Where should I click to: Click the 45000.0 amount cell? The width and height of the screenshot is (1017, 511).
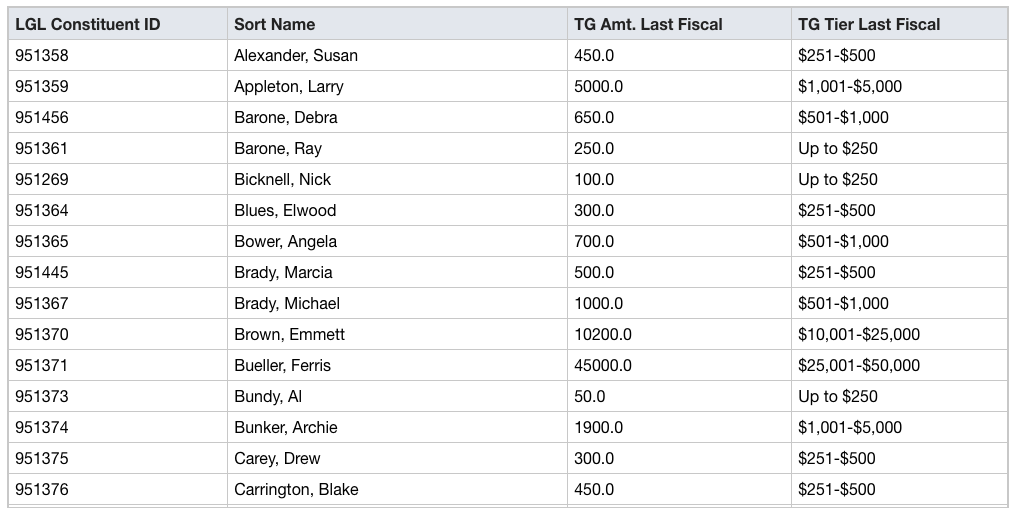[602, 366]
